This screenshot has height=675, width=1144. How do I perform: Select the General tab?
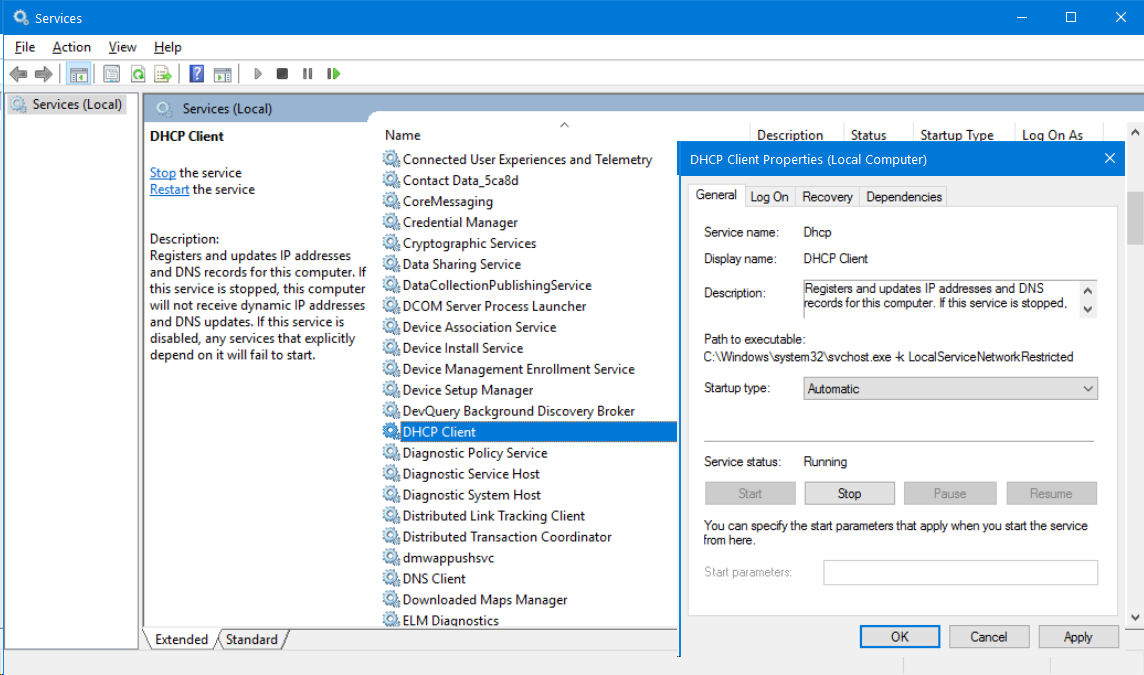pyautogui.click(x=716, y=195)
